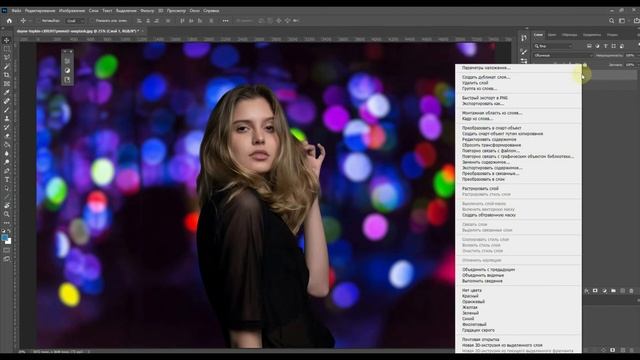Select the Gradient tool
Viewport: 640px width, 360px height.
7,144
